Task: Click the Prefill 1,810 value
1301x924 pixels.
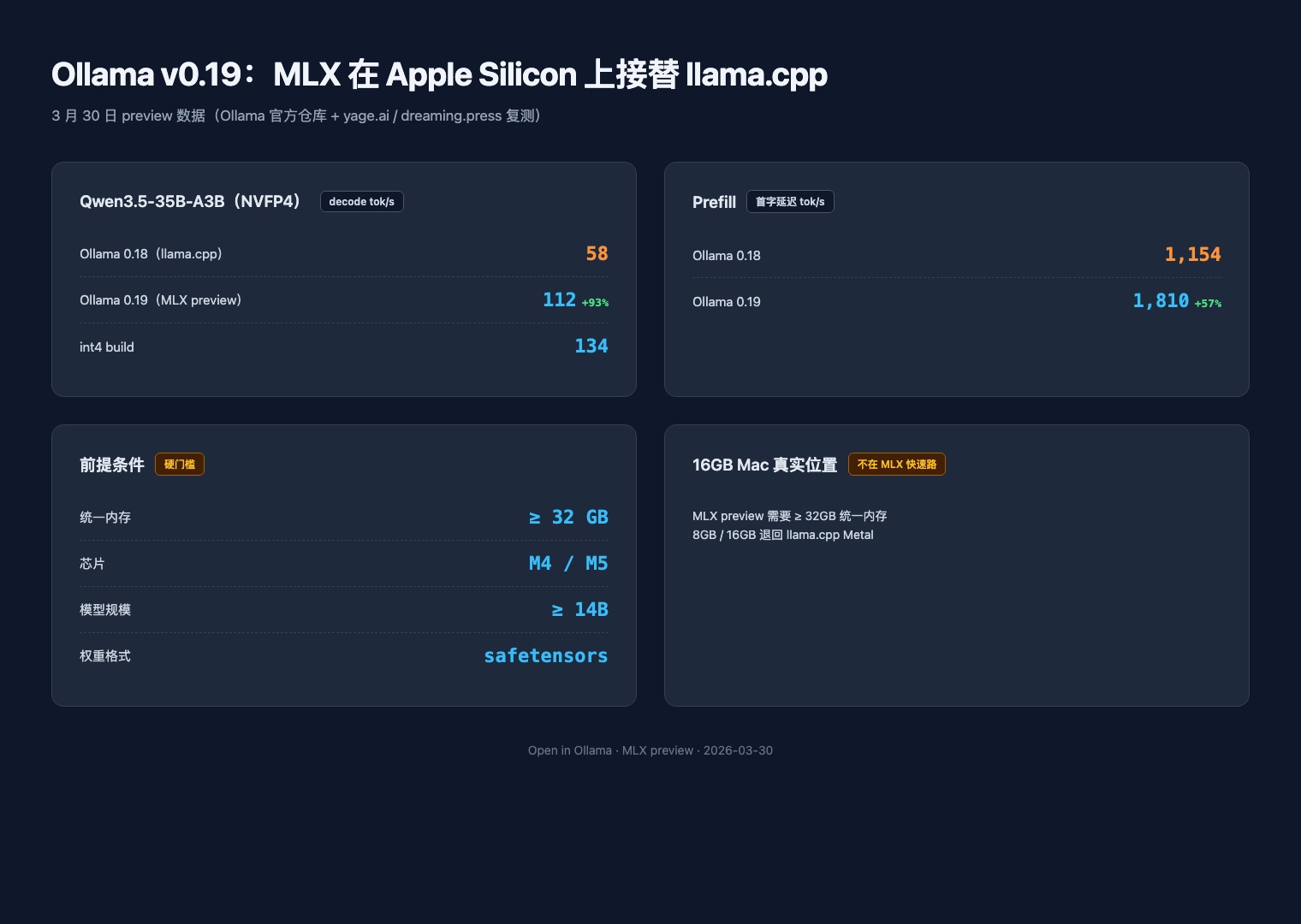Action: pos(1161,301)
